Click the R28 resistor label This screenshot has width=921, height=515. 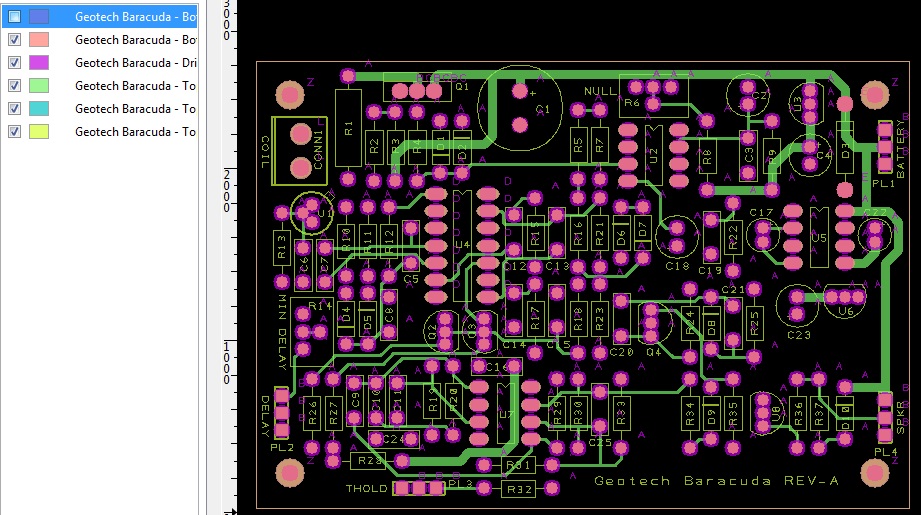[370, 461]
